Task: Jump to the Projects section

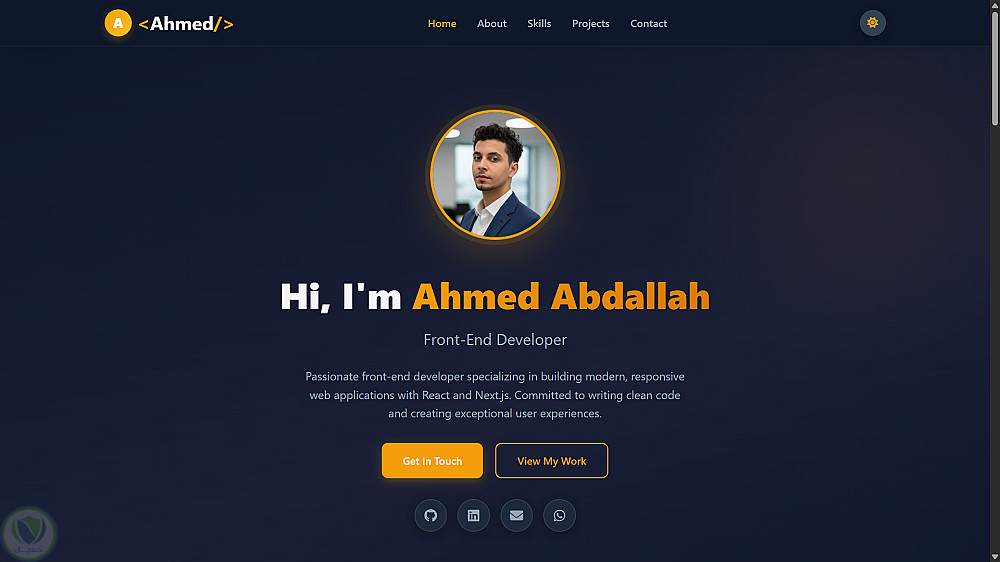Action: (591, 24)
